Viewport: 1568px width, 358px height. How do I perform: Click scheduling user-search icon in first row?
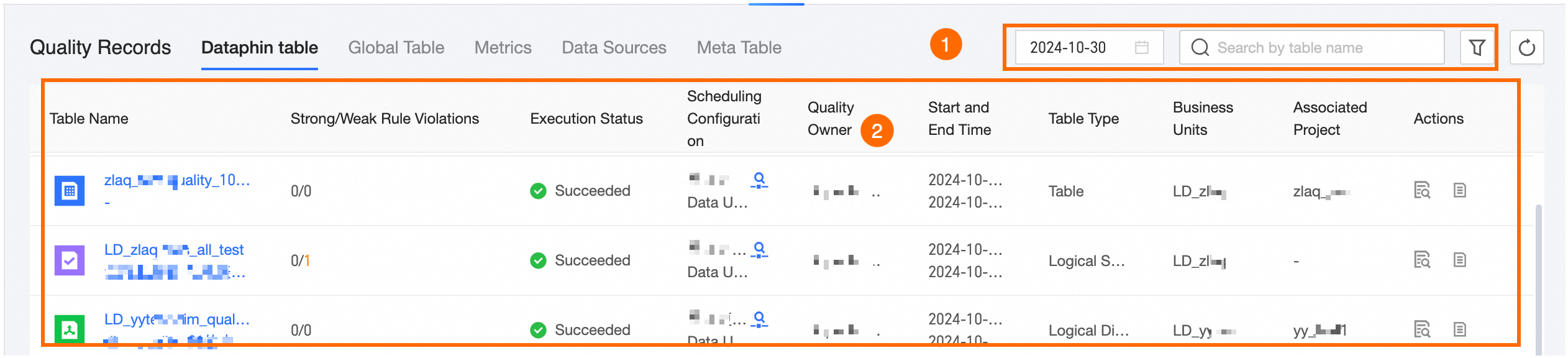pos(759,180)
